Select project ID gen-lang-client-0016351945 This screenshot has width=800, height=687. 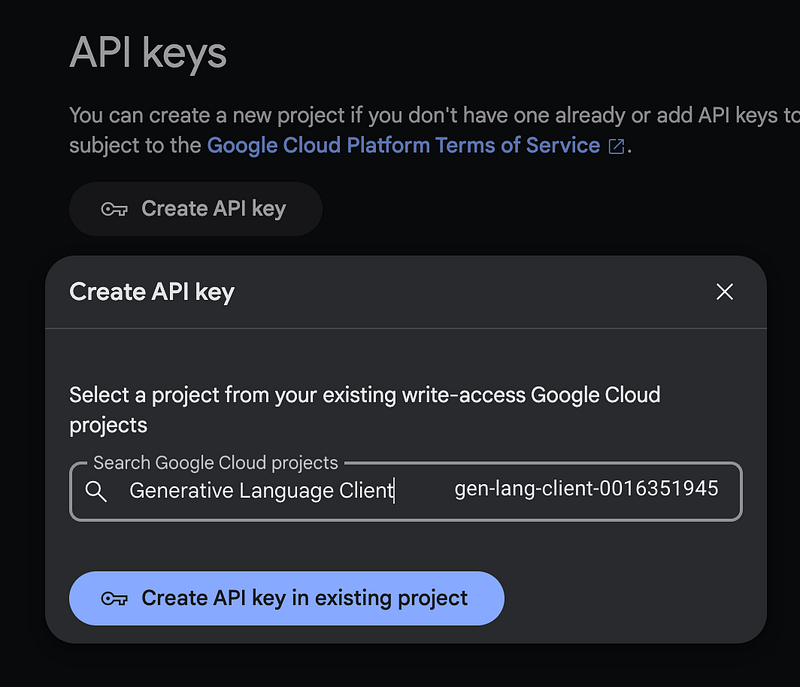click(x=586, y=489)
